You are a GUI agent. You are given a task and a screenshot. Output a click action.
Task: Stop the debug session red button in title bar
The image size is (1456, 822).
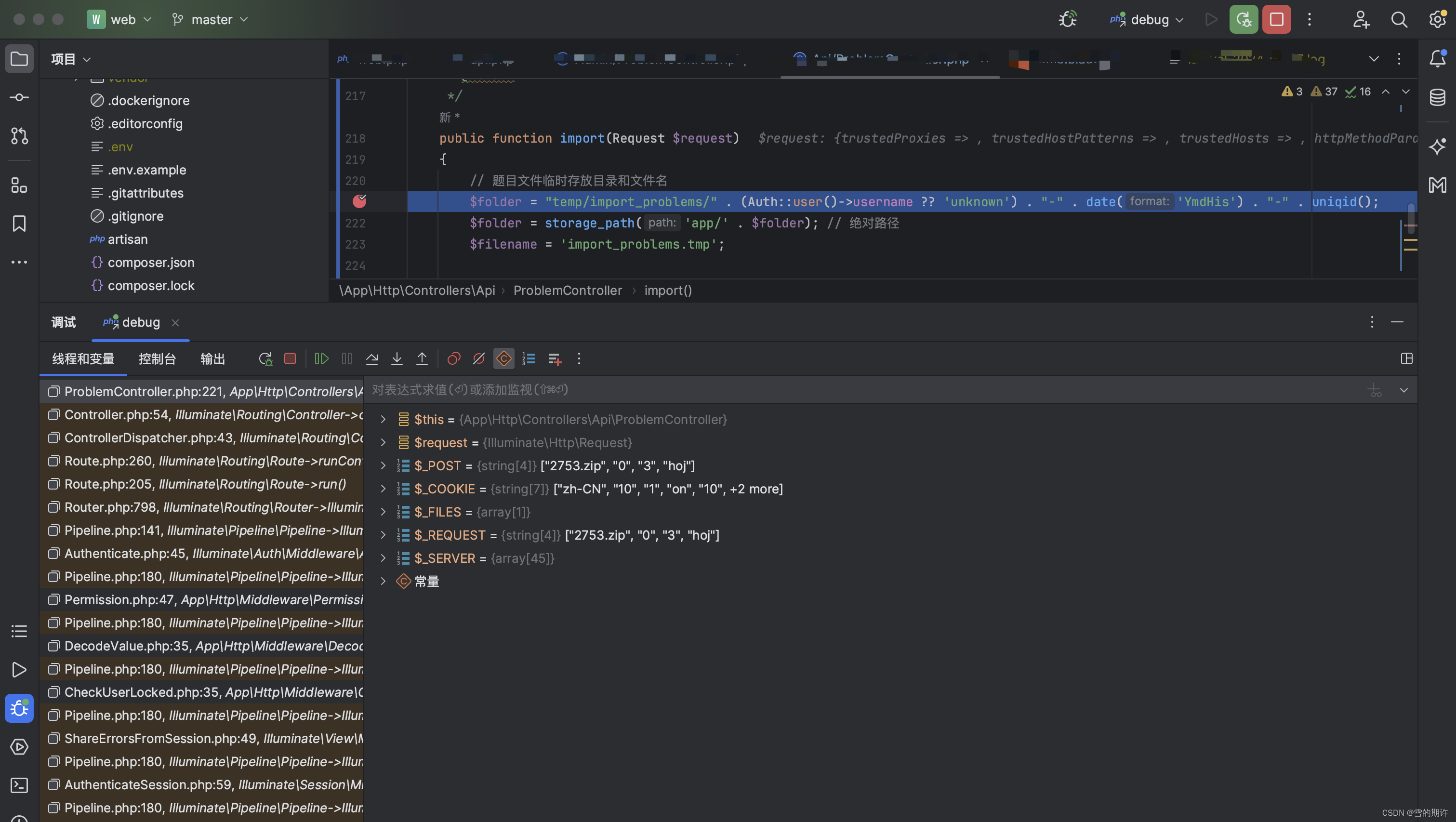pos(1276,19)
